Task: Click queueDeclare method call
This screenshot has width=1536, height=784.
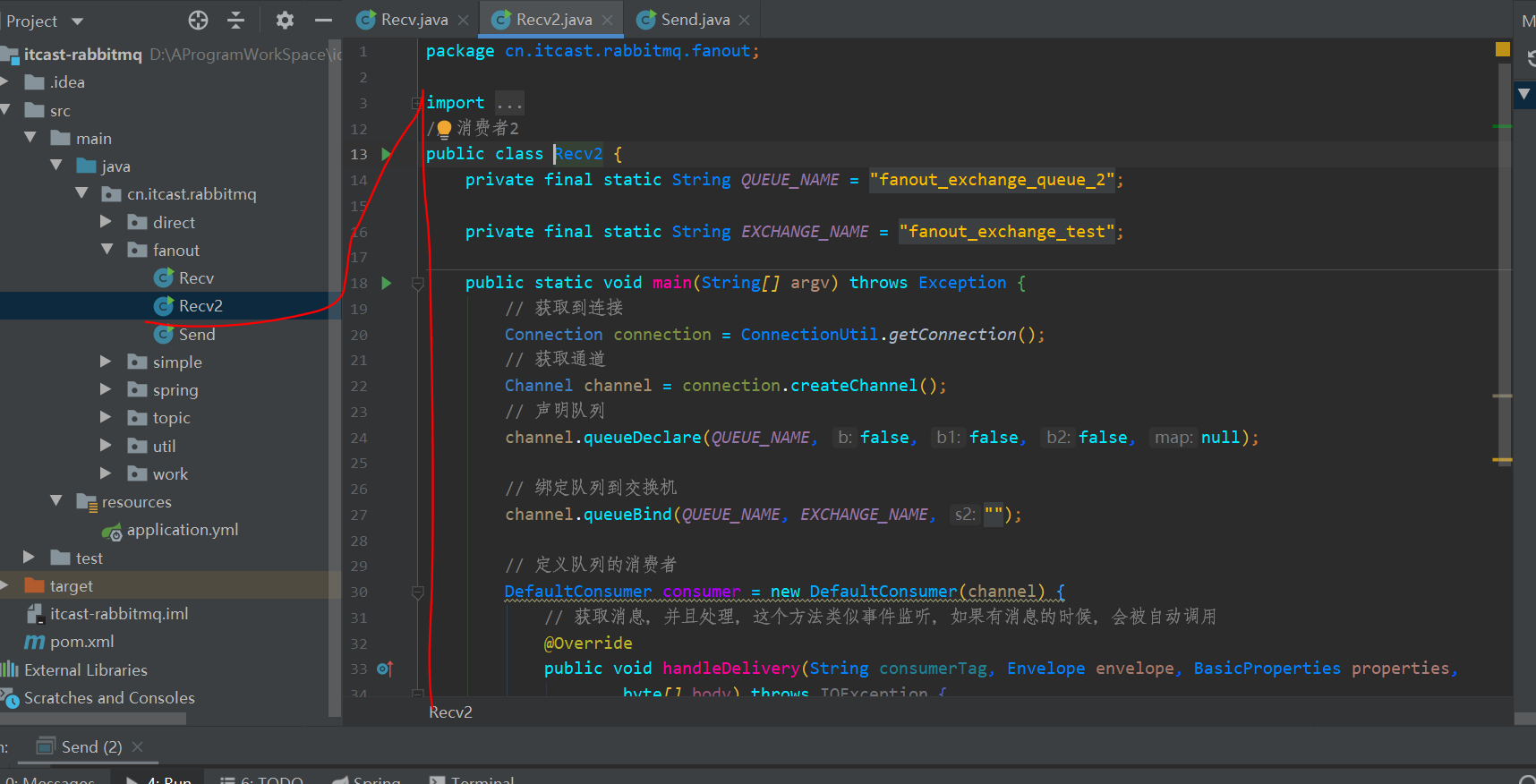Action: tap(643, 438)
